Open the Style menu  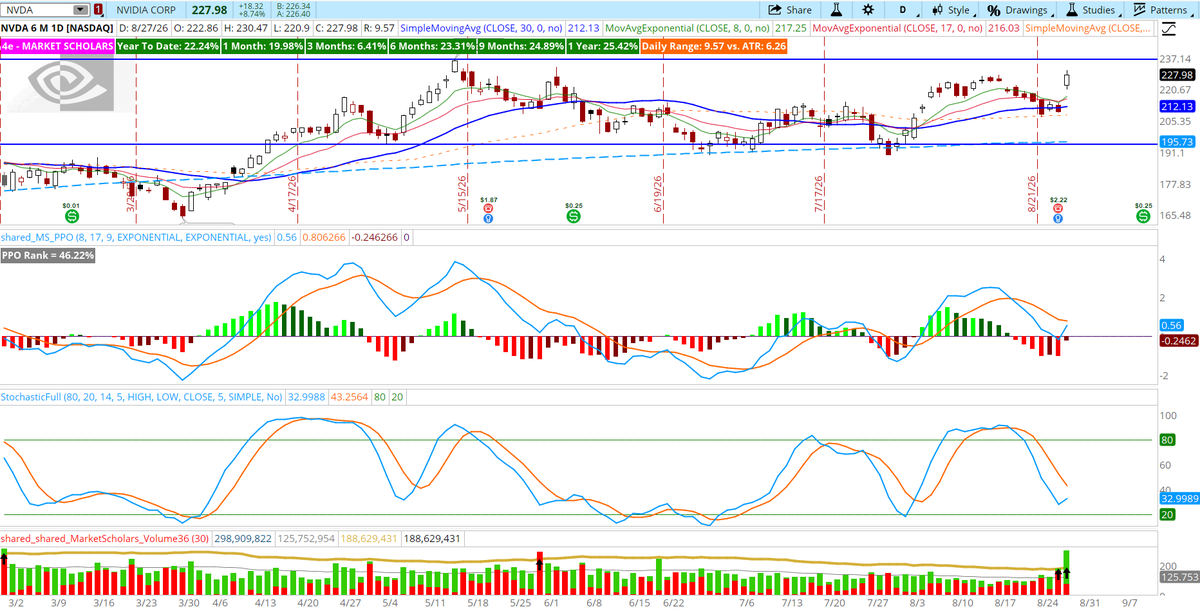pos(952,10)
